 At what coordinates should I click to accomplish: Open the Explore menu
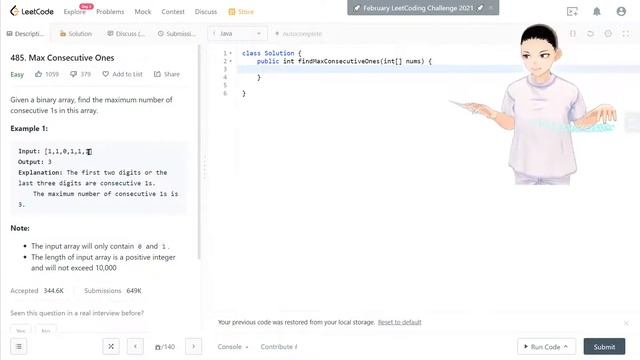pos(75,12)
